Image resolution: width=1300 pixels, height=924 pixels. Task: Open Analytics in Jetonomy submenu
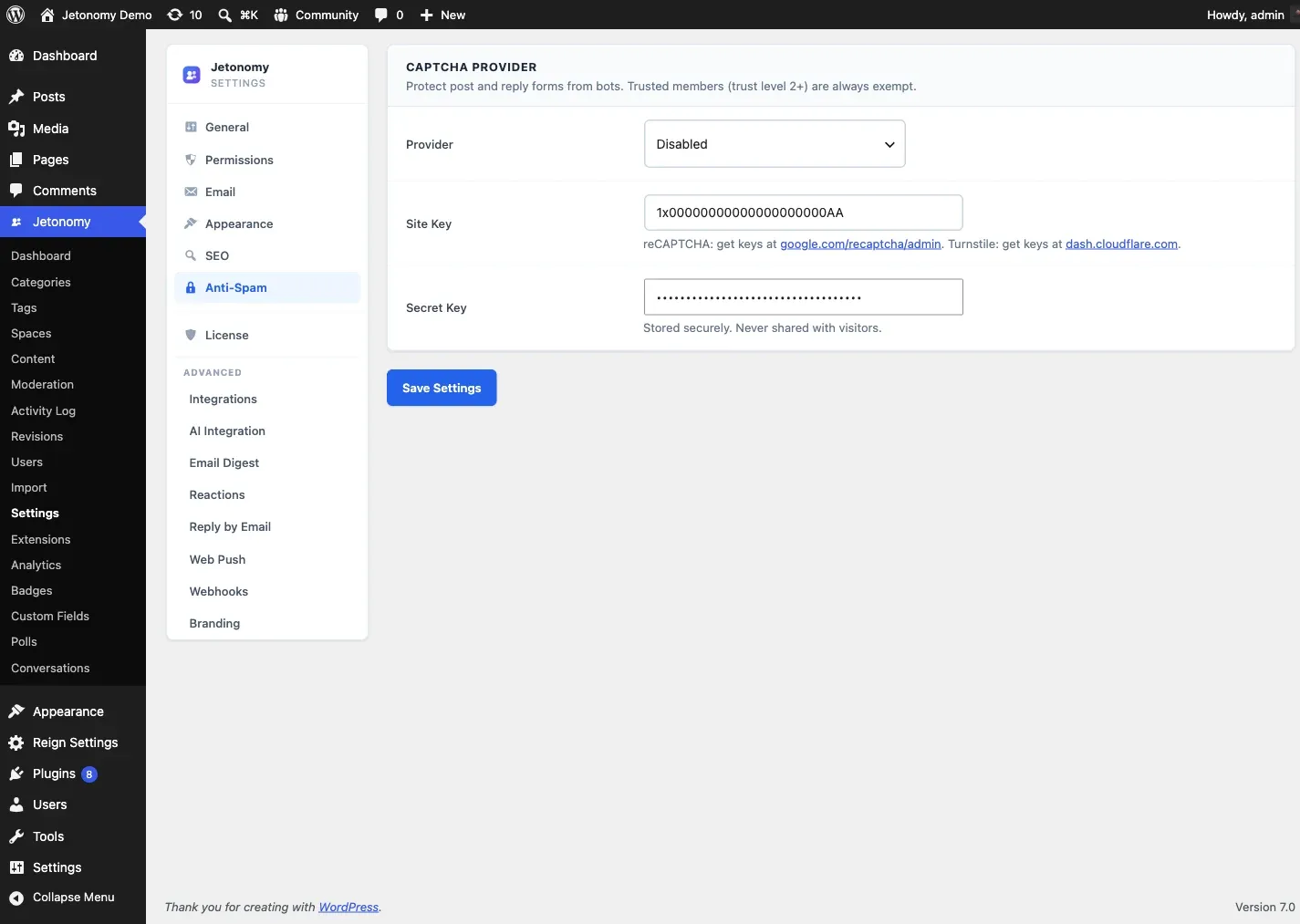pyautogui.click(x=36, y=566)
